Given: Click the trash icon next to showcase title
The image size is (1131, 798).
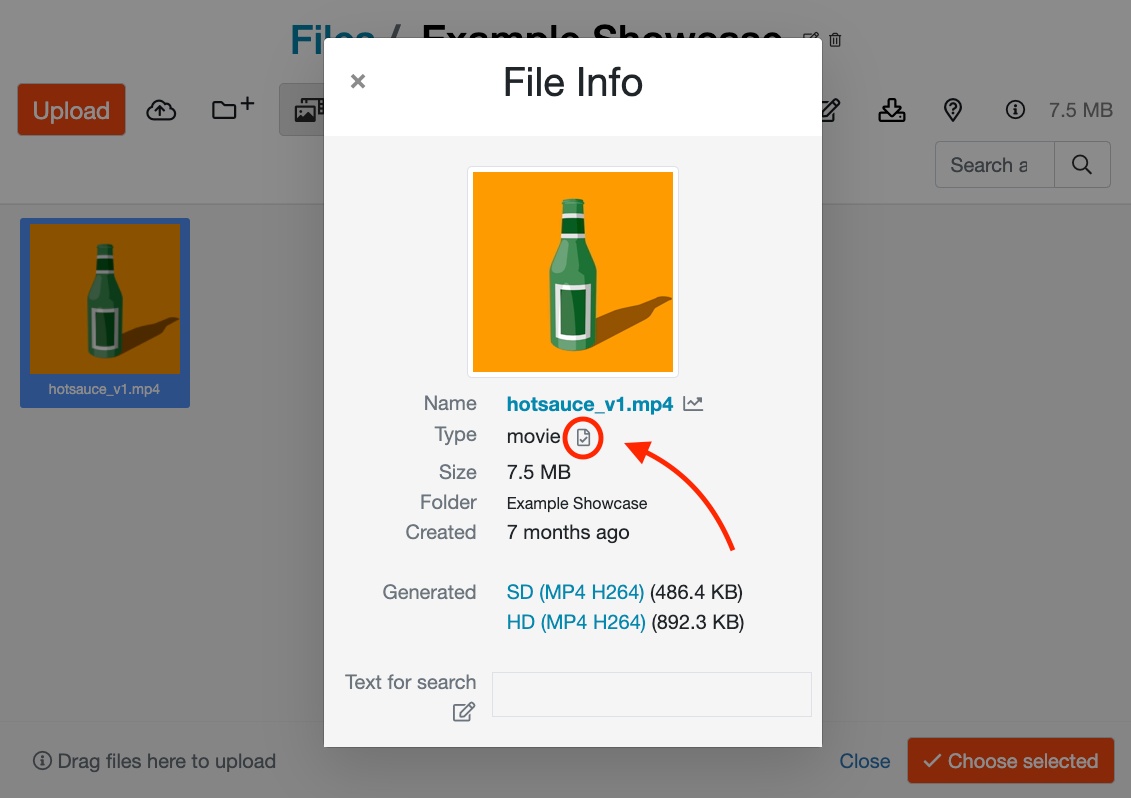Looking at the screenshot, I should point(836,40).
